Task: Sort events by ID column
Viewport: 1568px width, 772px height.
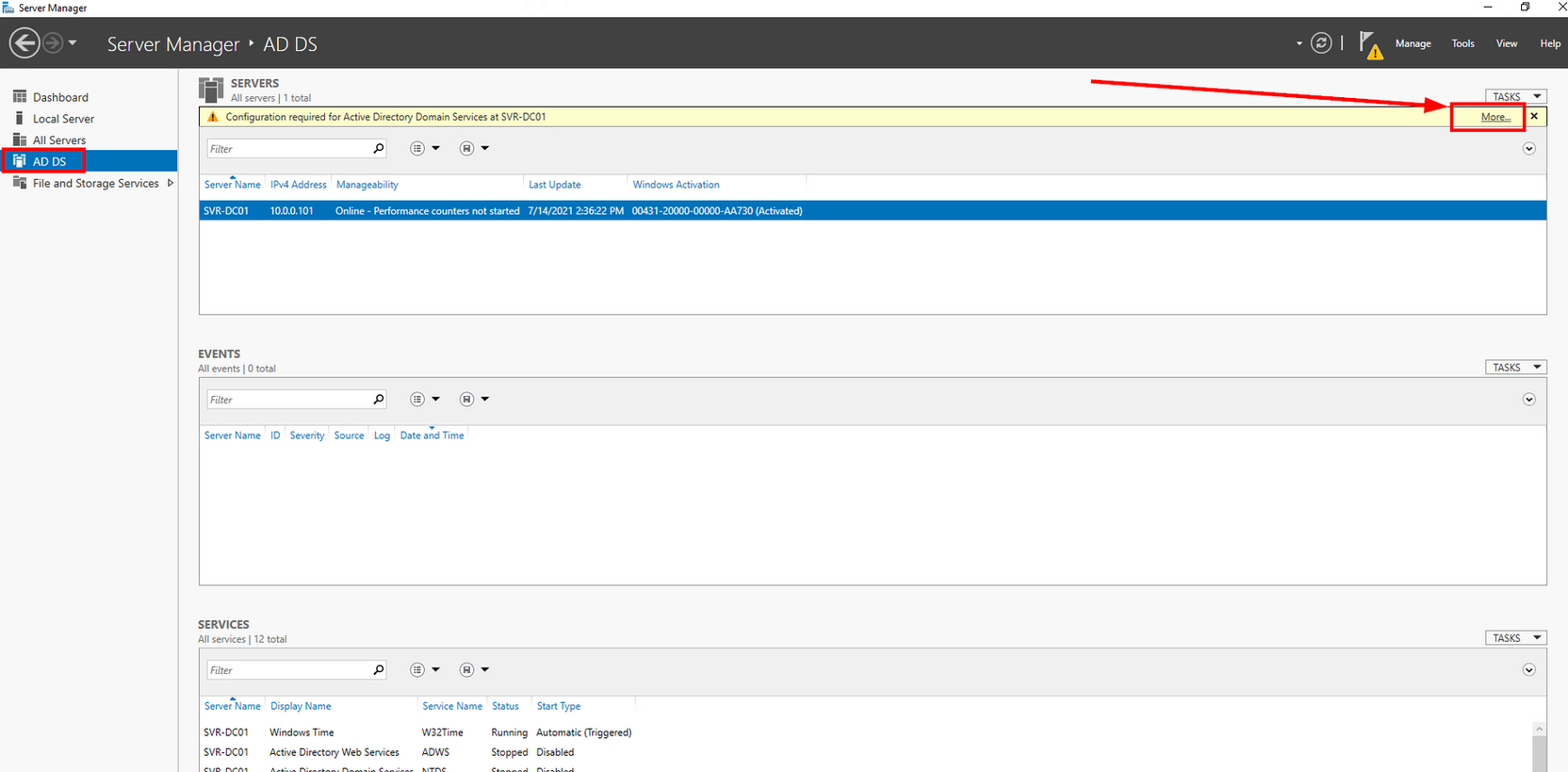Action: pyautogui.click(x=275, y=435)
